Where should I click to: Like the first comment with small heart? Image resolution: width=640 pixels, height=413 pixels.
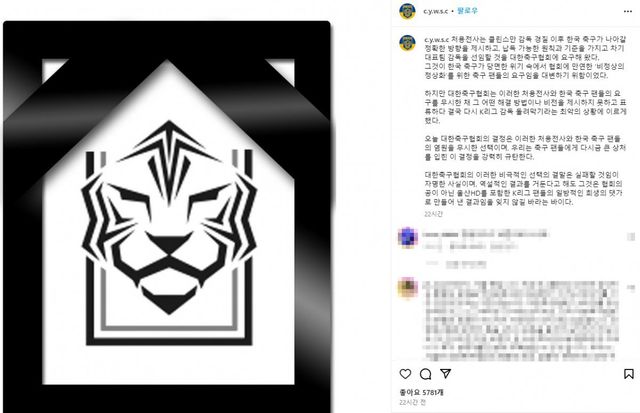point(631,237)
